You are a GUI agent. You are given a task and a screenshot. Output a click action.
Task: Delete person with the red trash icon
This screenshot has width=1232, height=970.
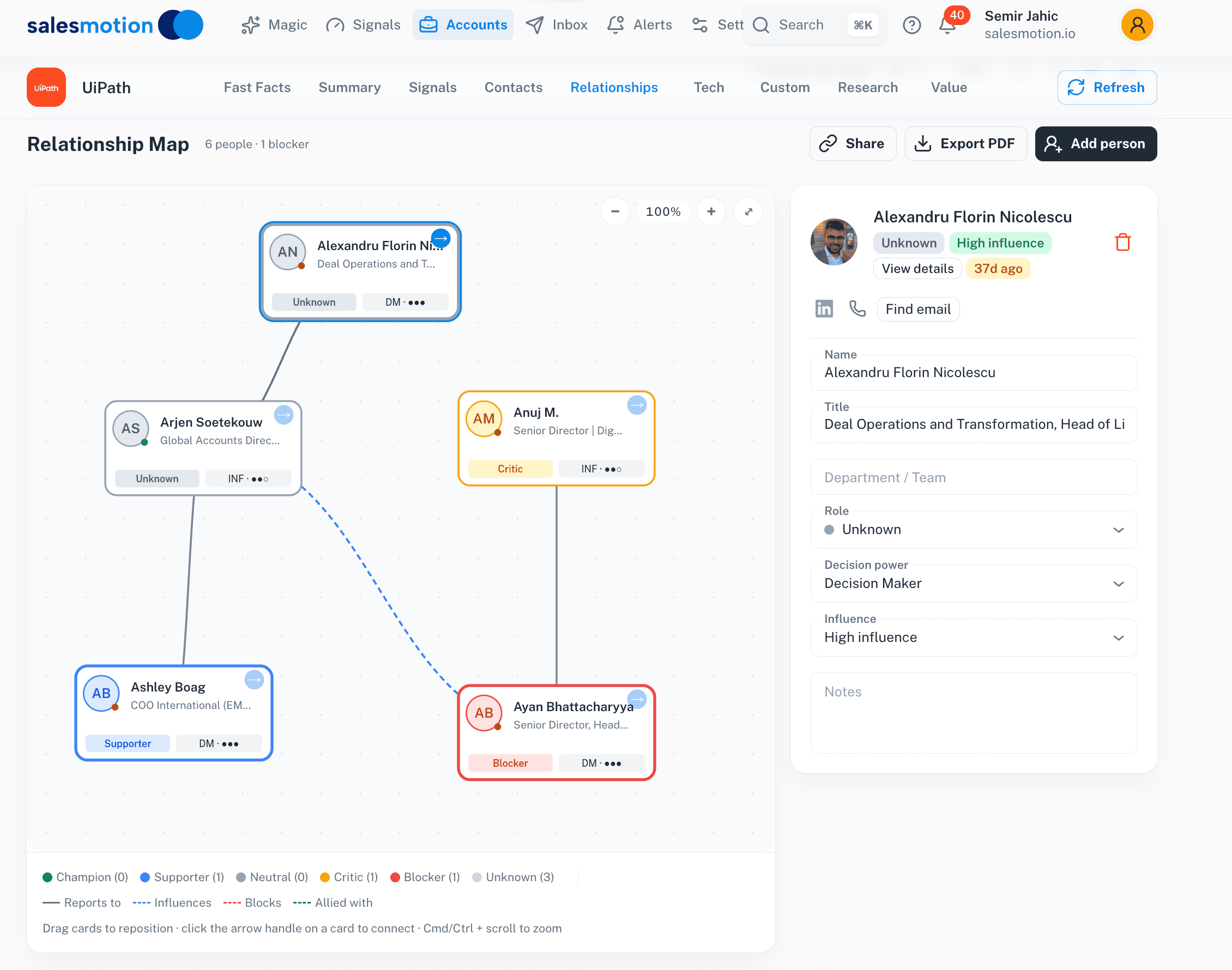point(1123,242)
